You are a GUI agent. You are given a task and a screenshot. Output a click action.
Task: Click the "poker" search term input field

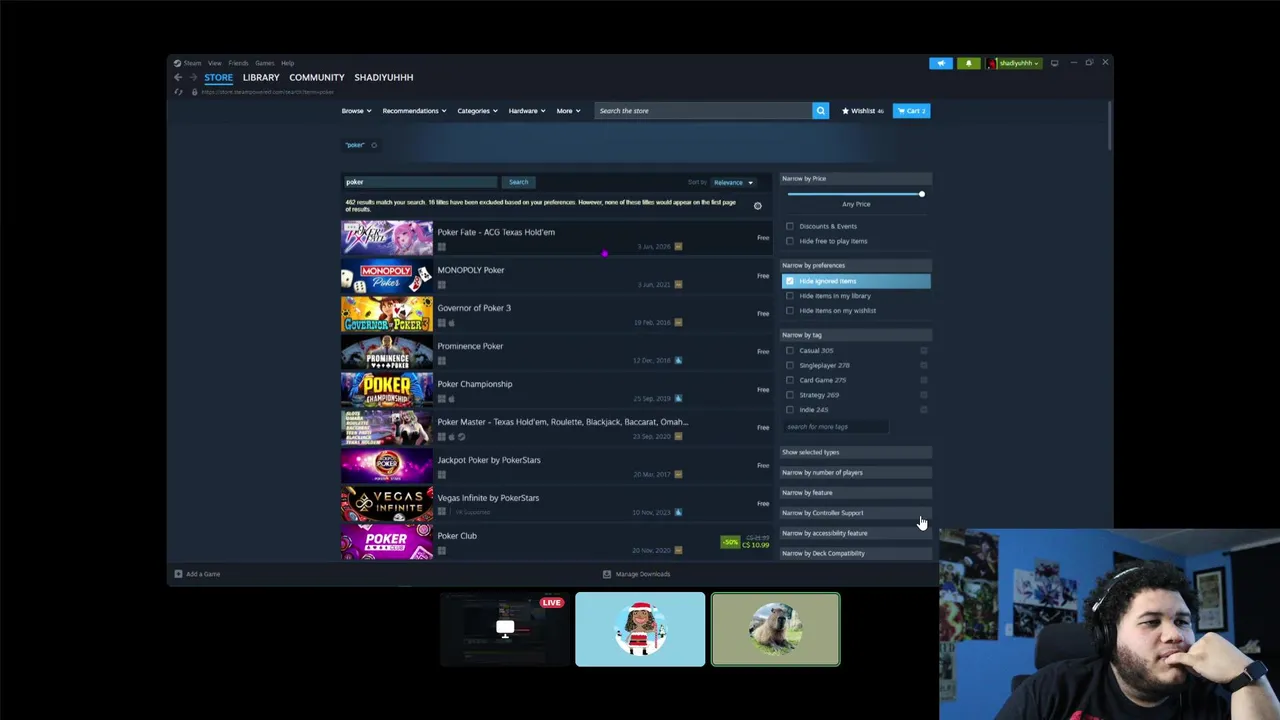coord(419,182)
